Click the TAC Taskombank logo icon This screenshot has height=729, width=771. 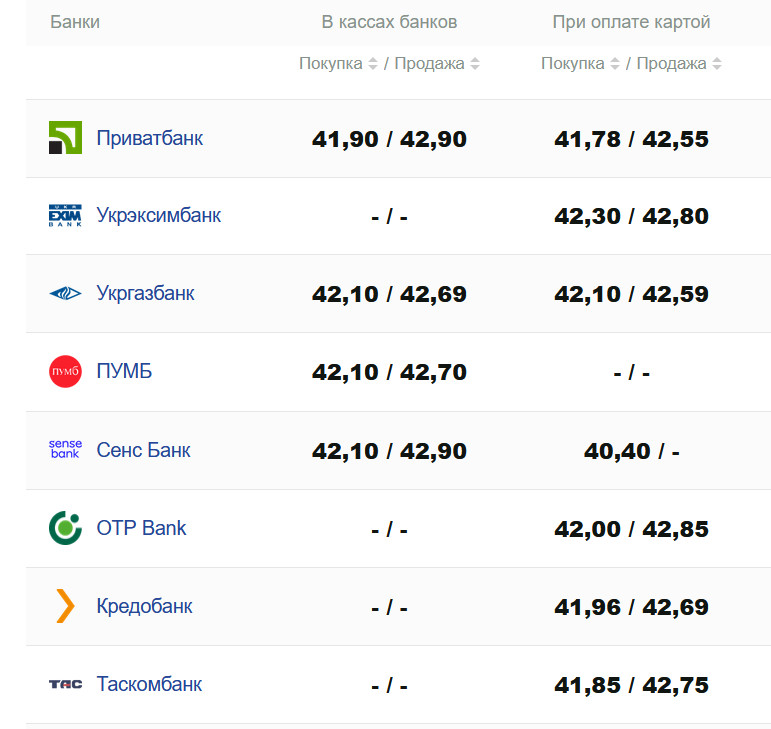(65, 684)
